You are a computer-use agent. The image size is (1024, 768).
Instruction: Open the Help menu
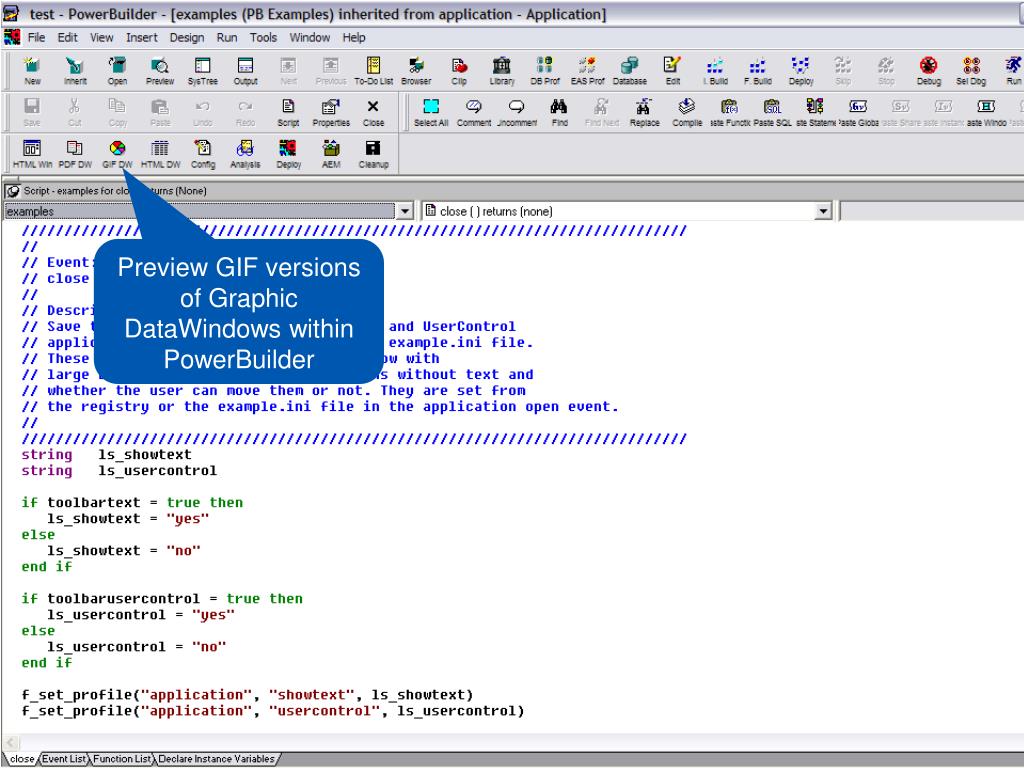[x=354, y=37]
